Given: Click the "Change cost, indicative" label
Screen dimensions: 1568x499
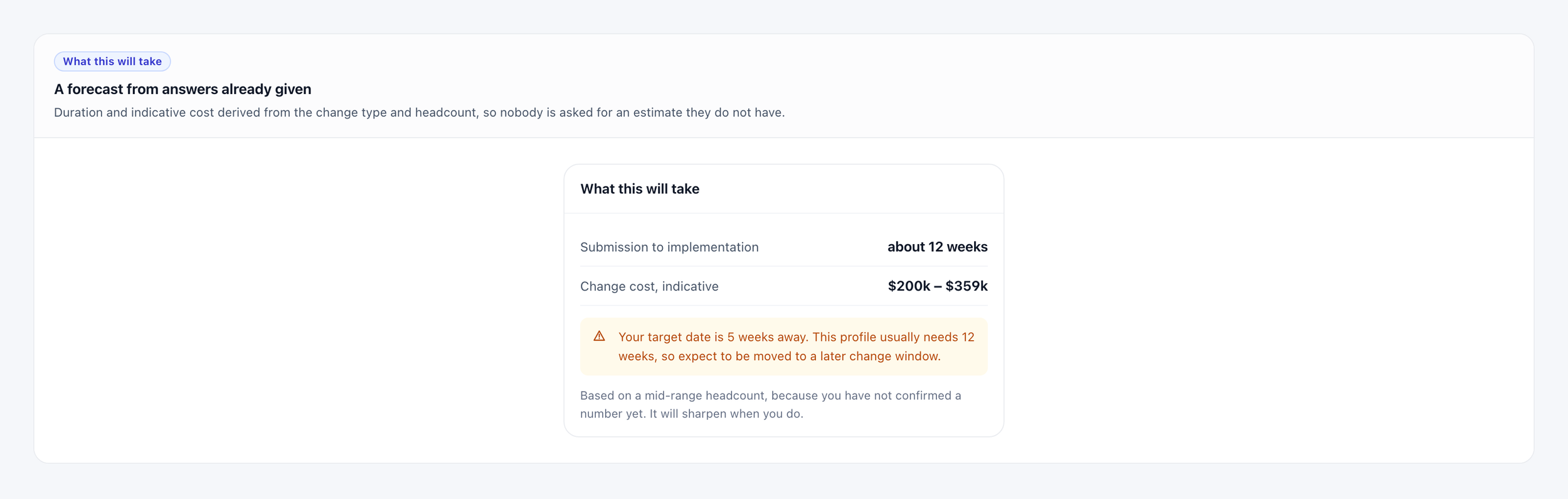Looking at the screenshot, I should (x=649, y=286).
